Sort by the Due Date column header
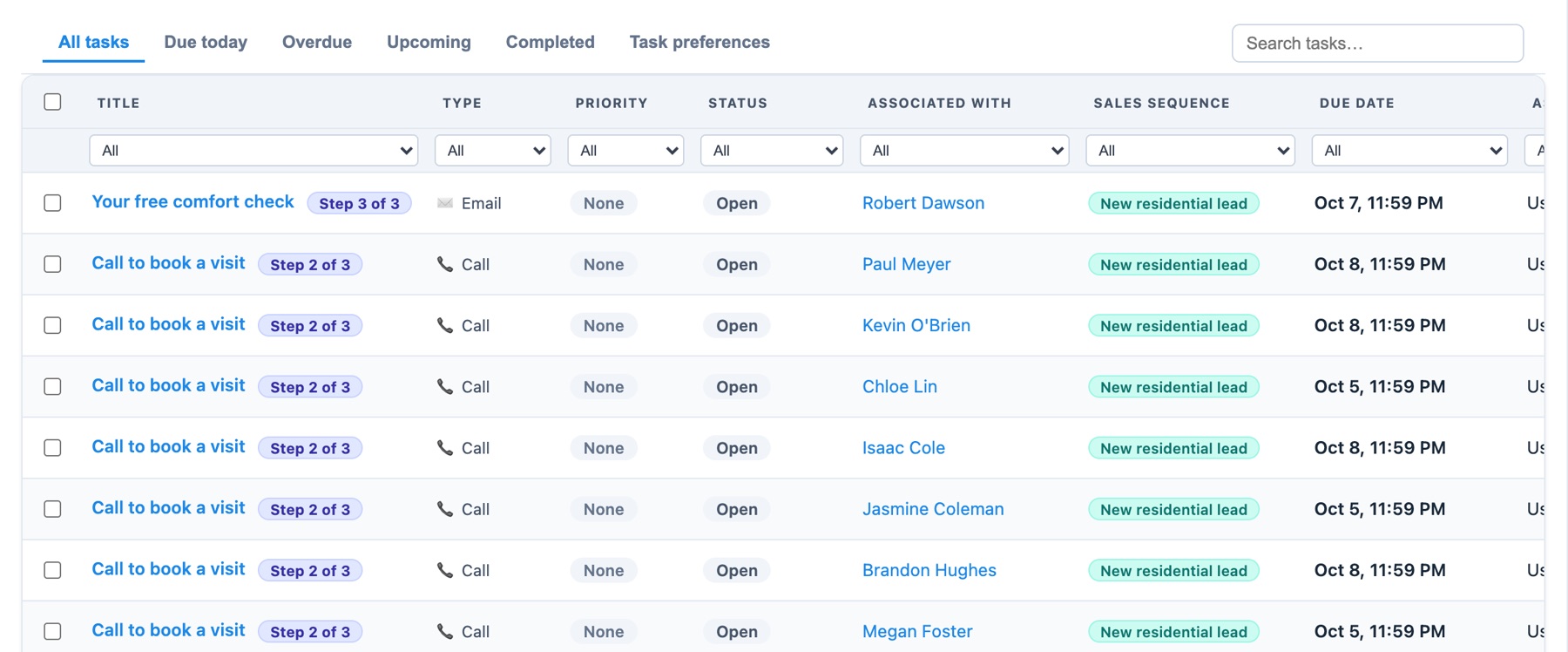Screen dimensions: 1568x652 [x=1356, y=103]
